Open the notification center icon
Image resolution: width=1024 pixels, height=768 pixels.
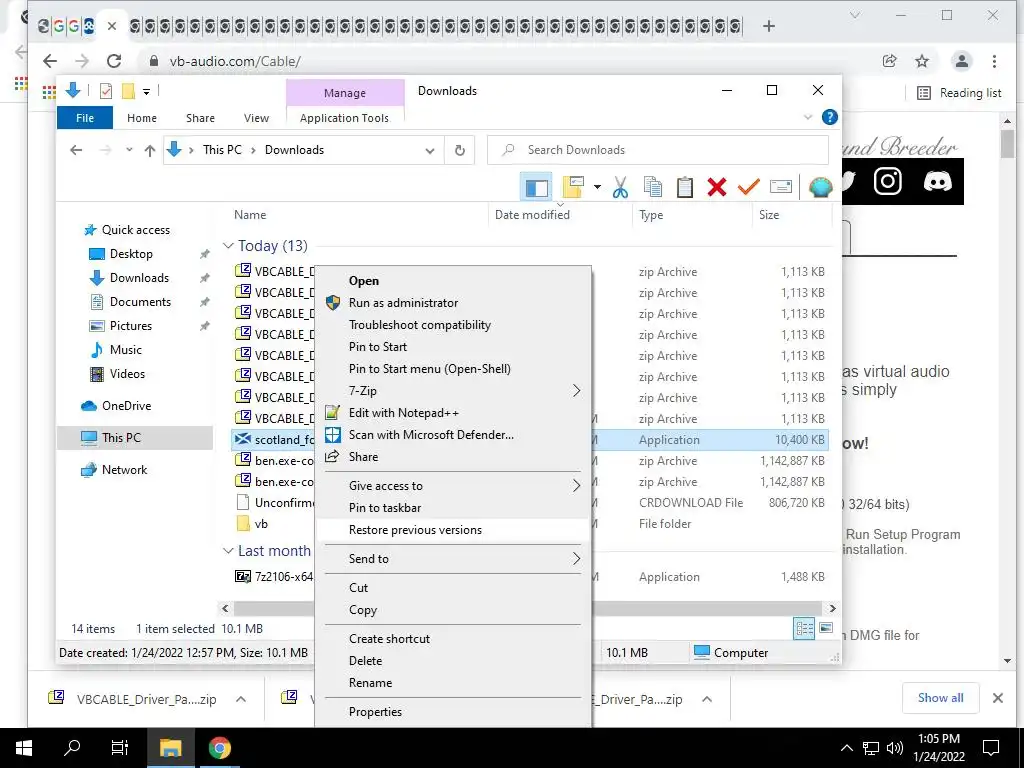(991, 748)
